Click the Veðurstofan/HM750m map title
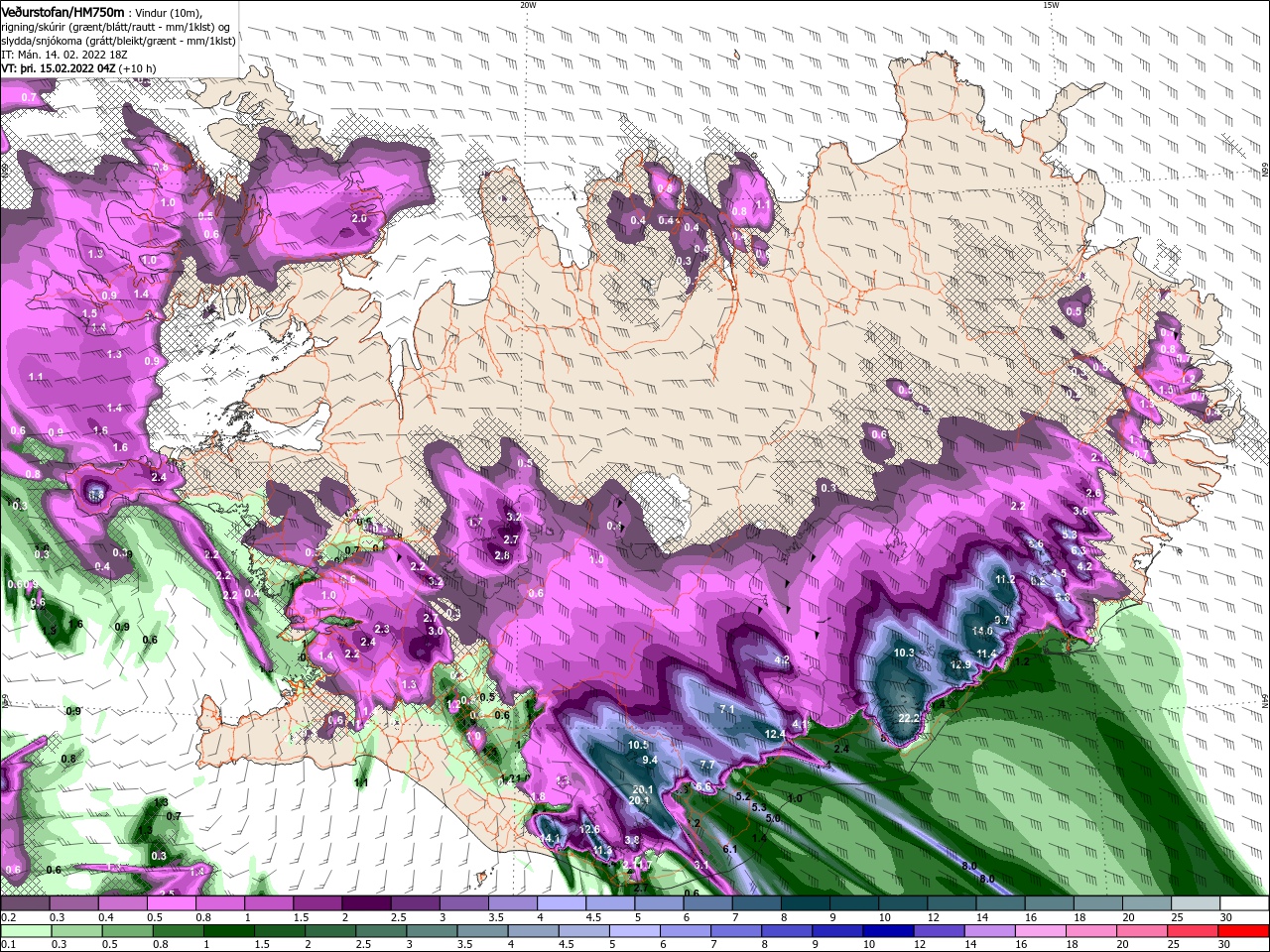 coord(63,12)
